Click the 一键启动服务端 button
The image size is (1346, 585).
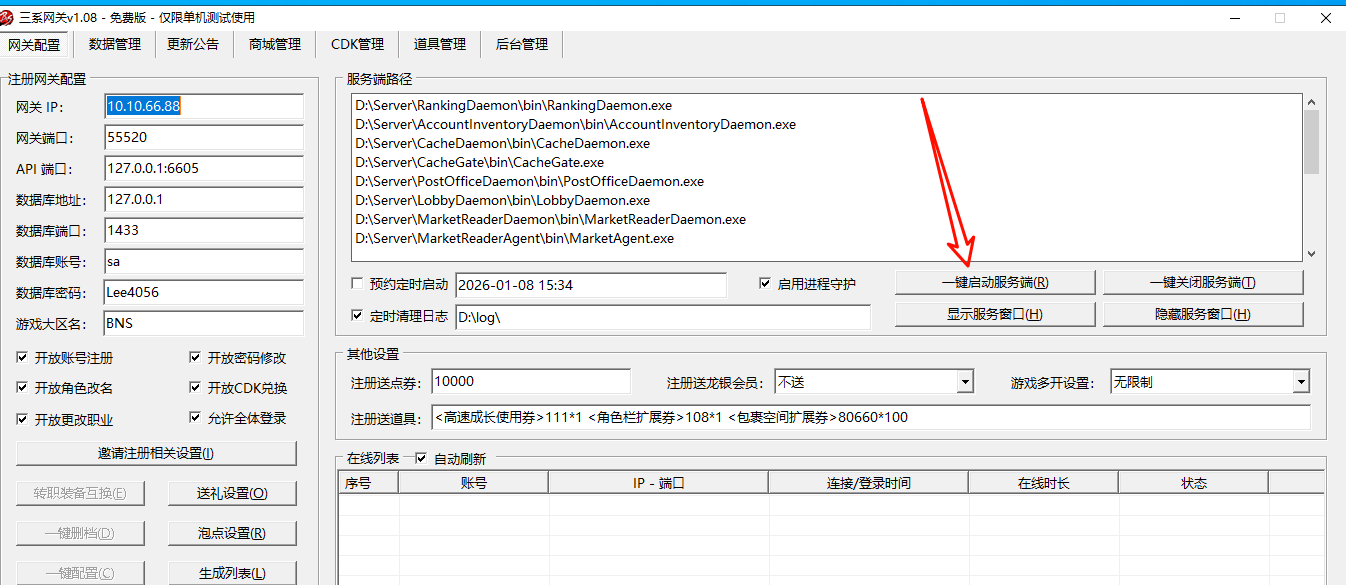[995, 283]
